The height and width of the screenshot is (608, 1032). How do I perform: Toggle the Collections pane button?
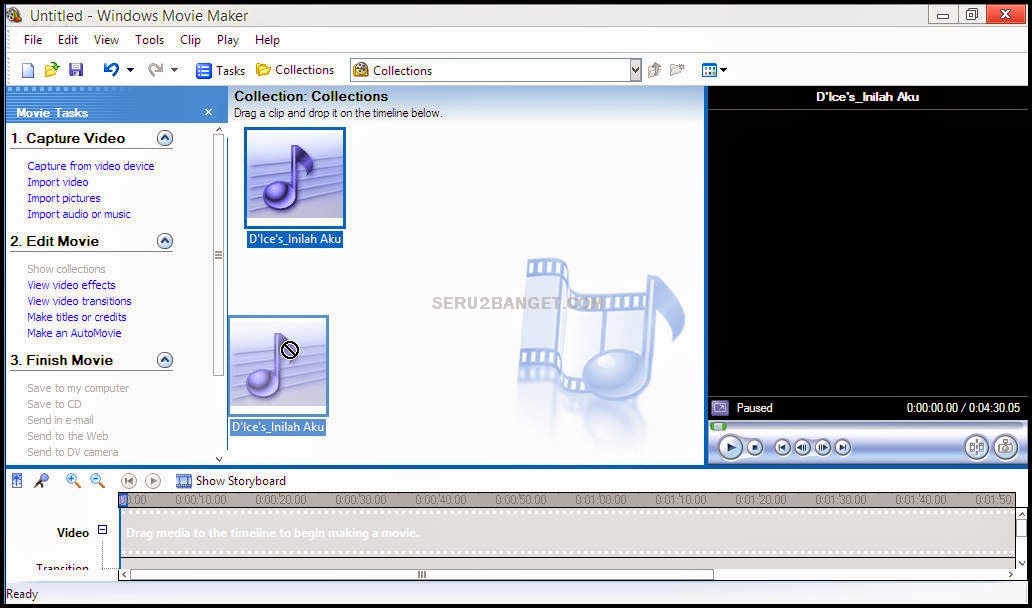[x=295, y=70]
